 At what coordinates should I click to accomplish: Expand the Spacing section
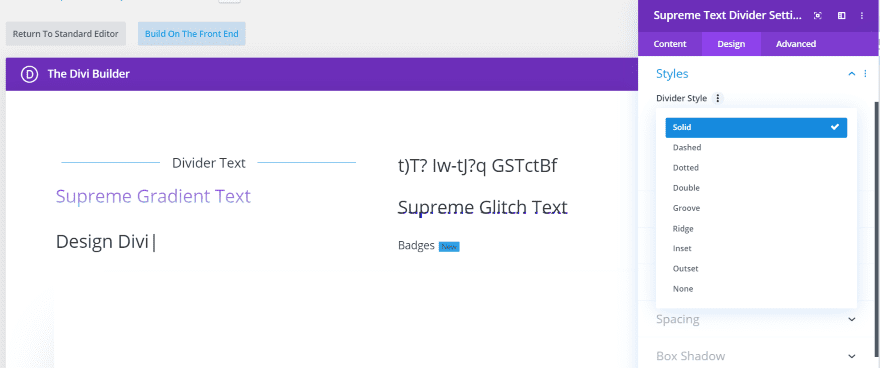[756, 319]
